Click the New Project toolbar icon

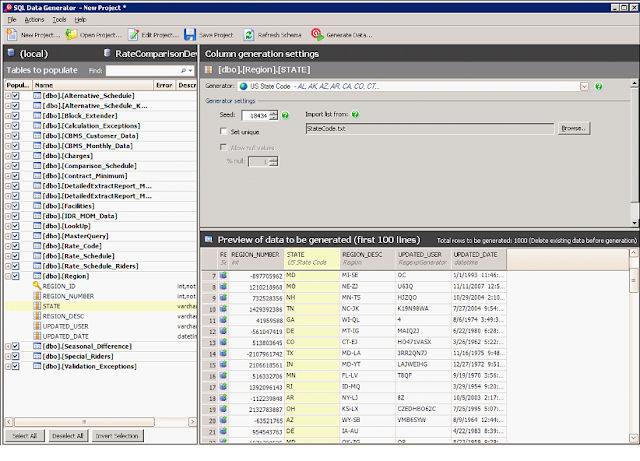tap(12, 34)
